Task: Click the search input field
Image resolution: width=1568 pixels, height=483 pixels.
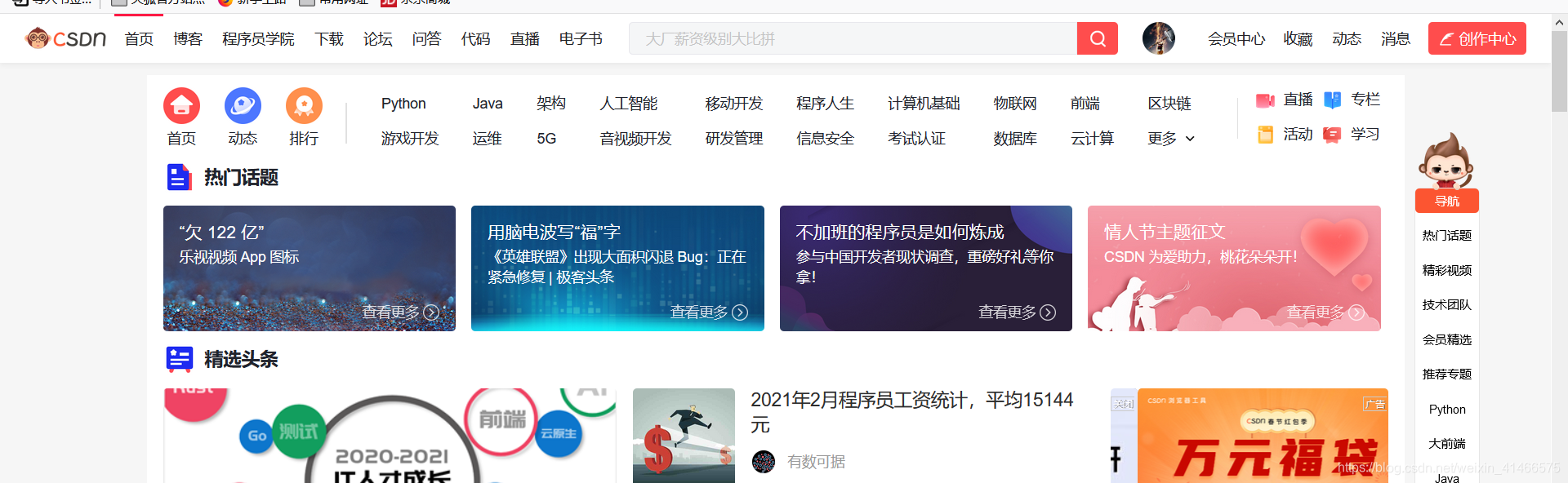Action: click(x=853, y=38)
